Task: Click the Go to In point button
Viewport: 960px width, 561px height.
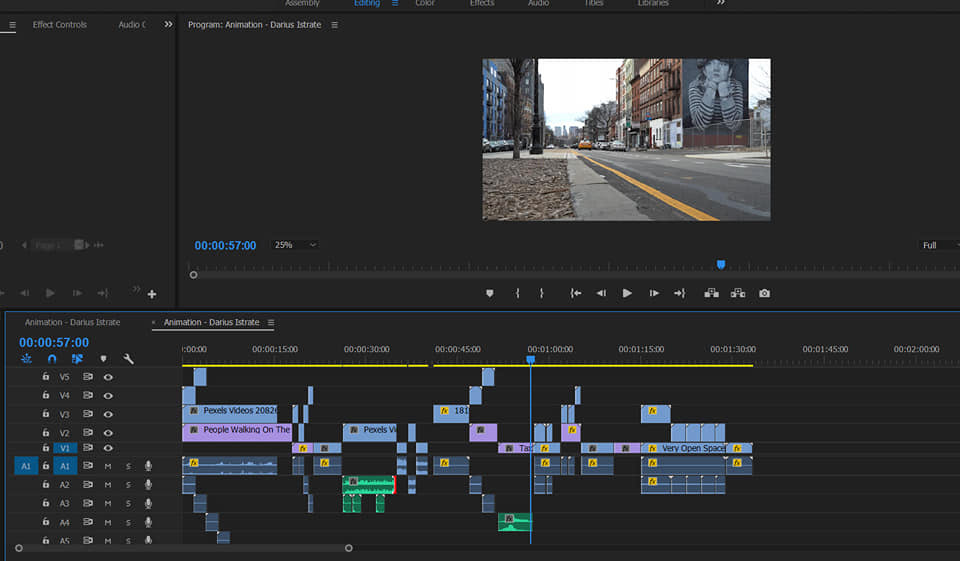Action: (x=576, y=293)
